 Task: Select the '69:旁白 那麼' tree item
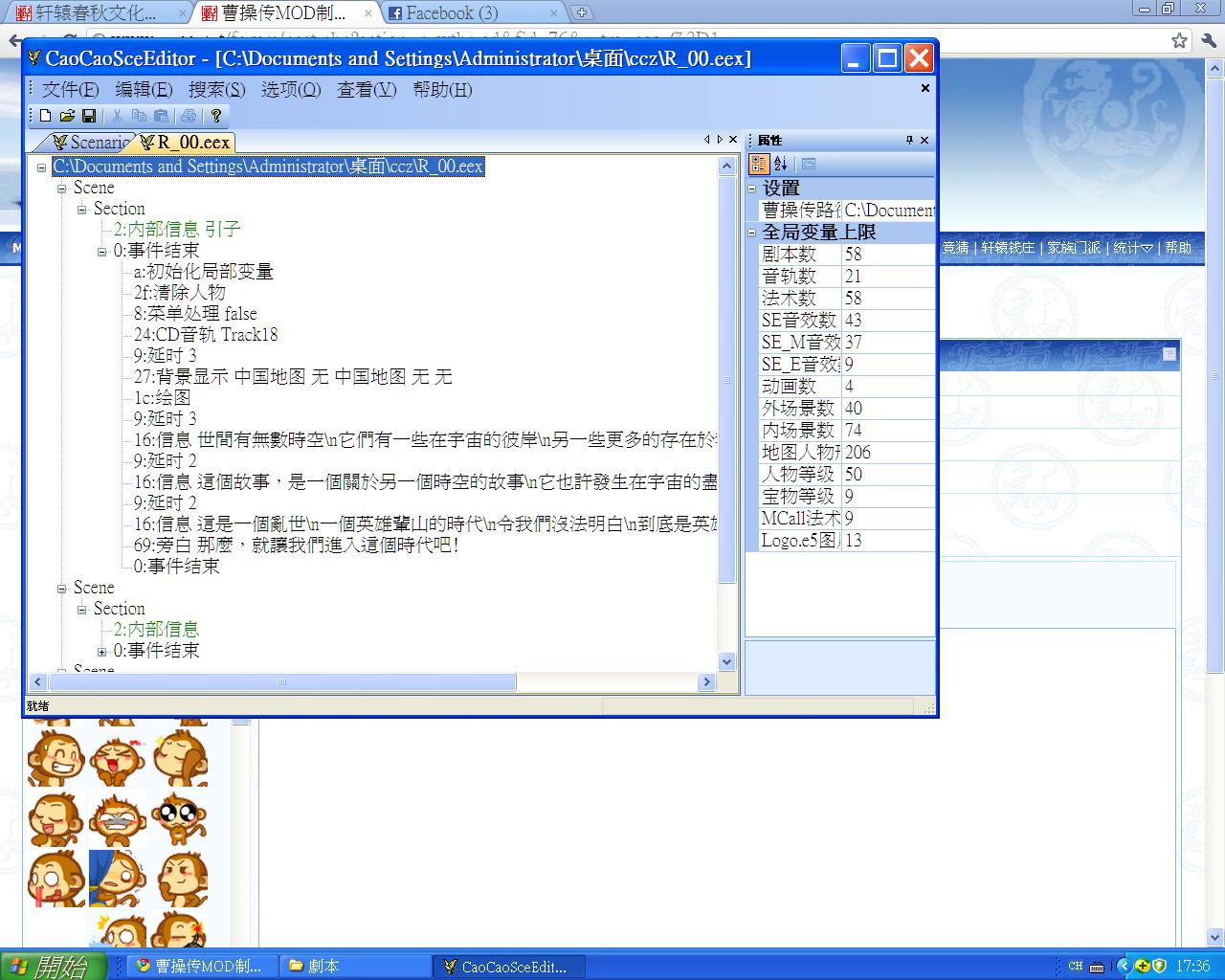[x=297, y=546]
